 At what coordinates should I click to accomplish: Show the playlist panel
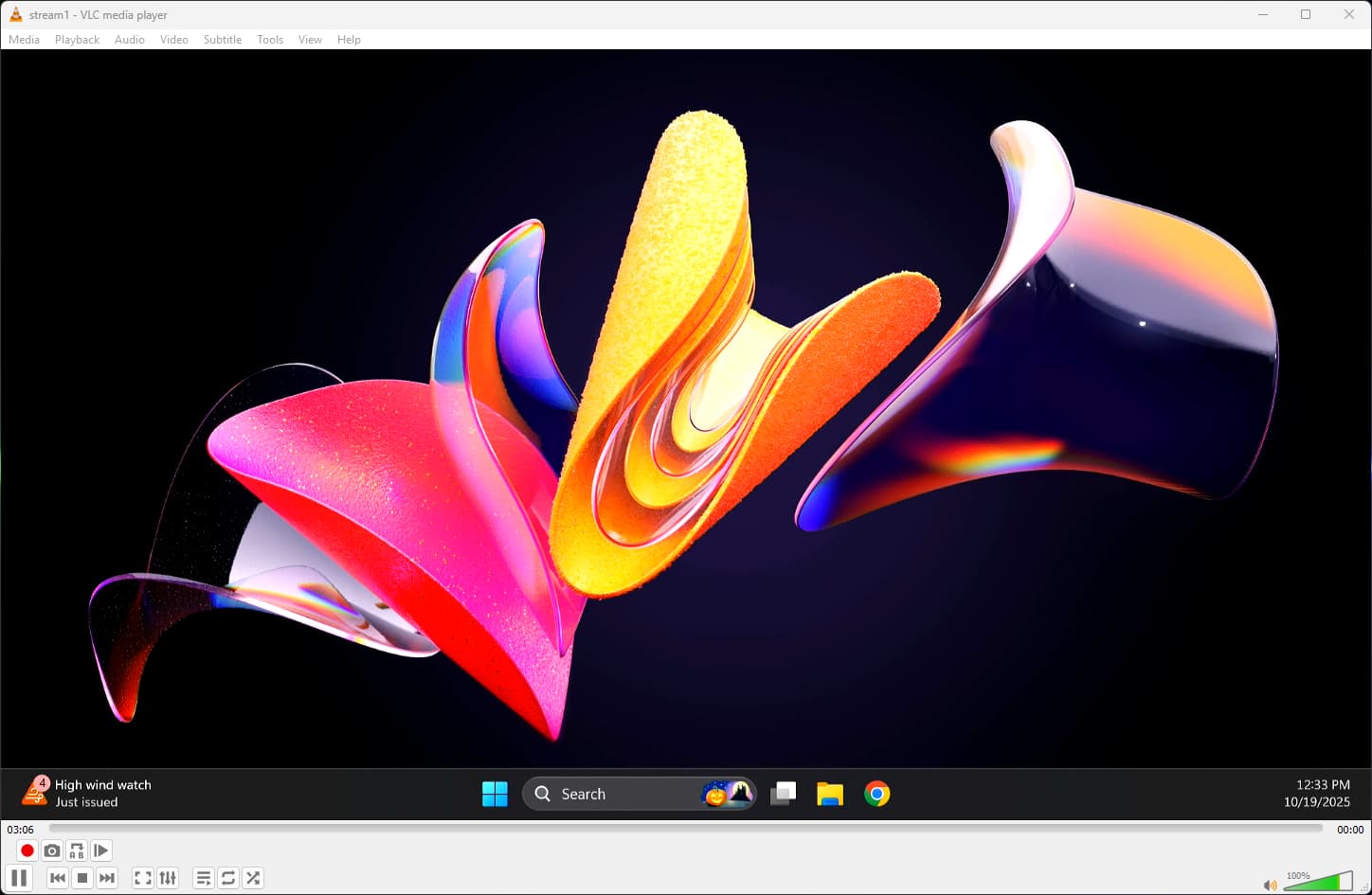coord(204,878)
